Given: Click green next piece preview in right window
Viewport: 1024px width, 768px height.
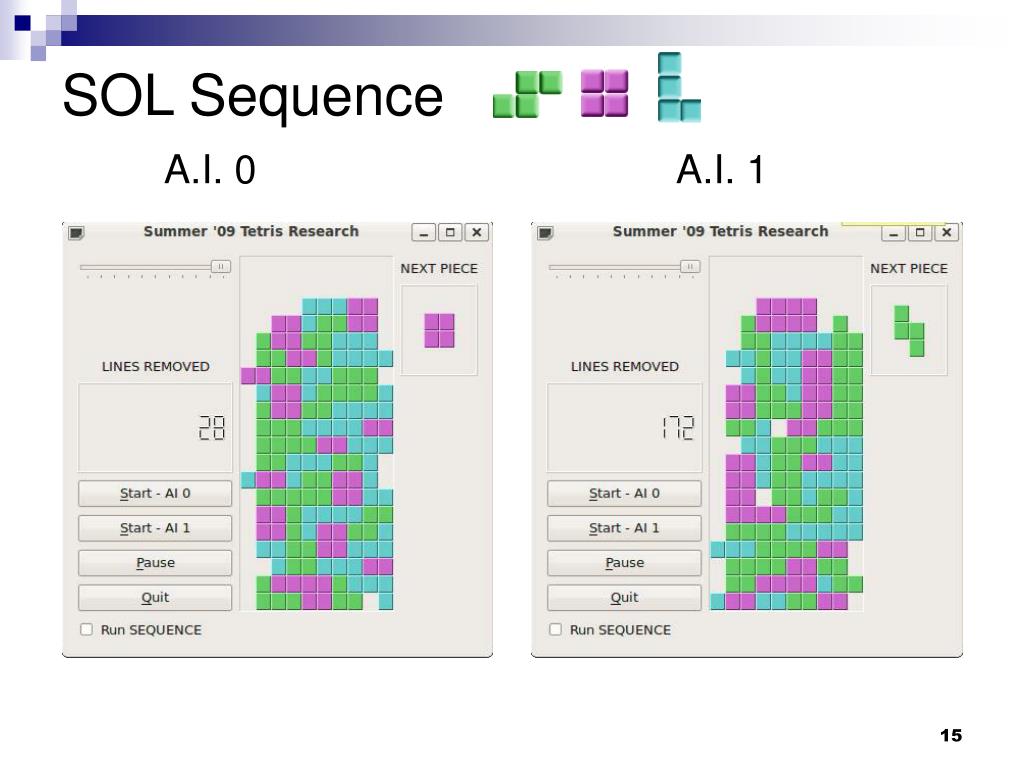Looking at the screenshot, I should tap(909, 330).
